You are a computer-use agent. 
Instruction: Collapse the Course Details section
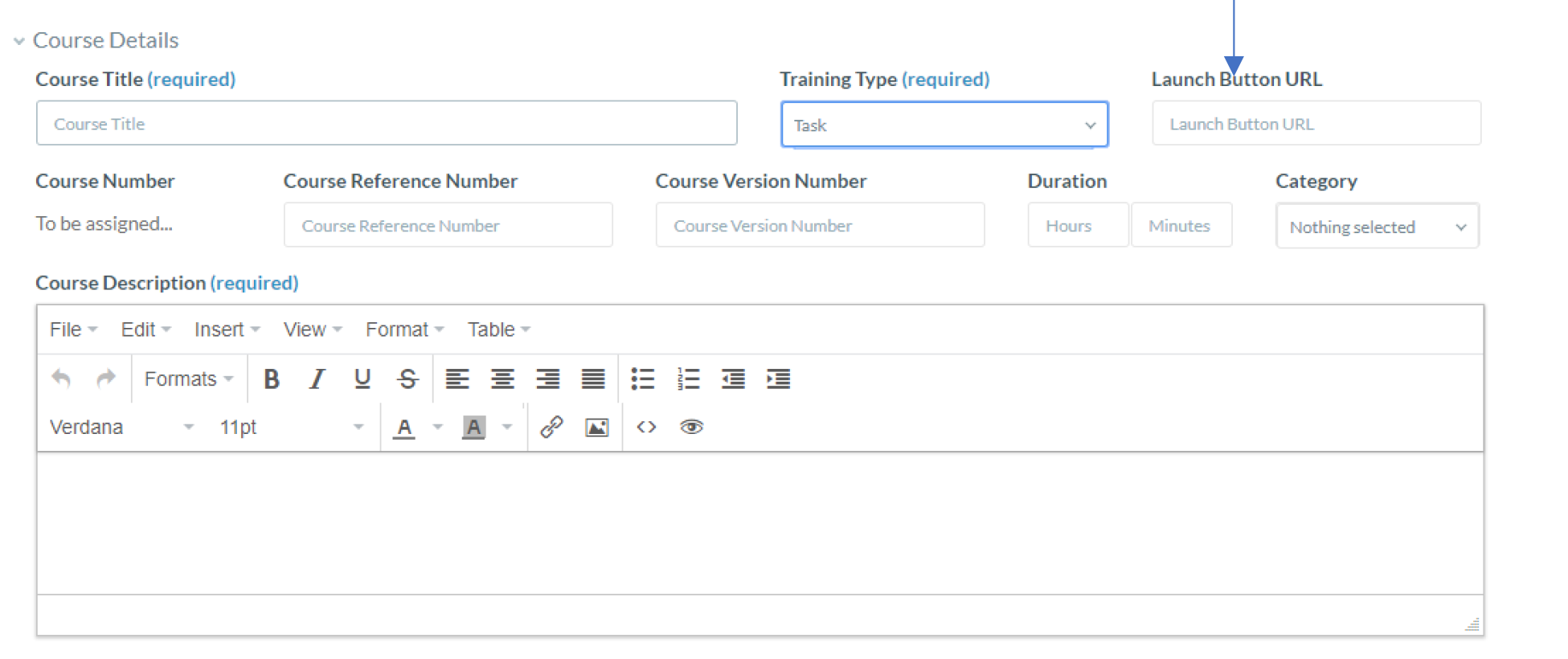(x=19, y=41)
